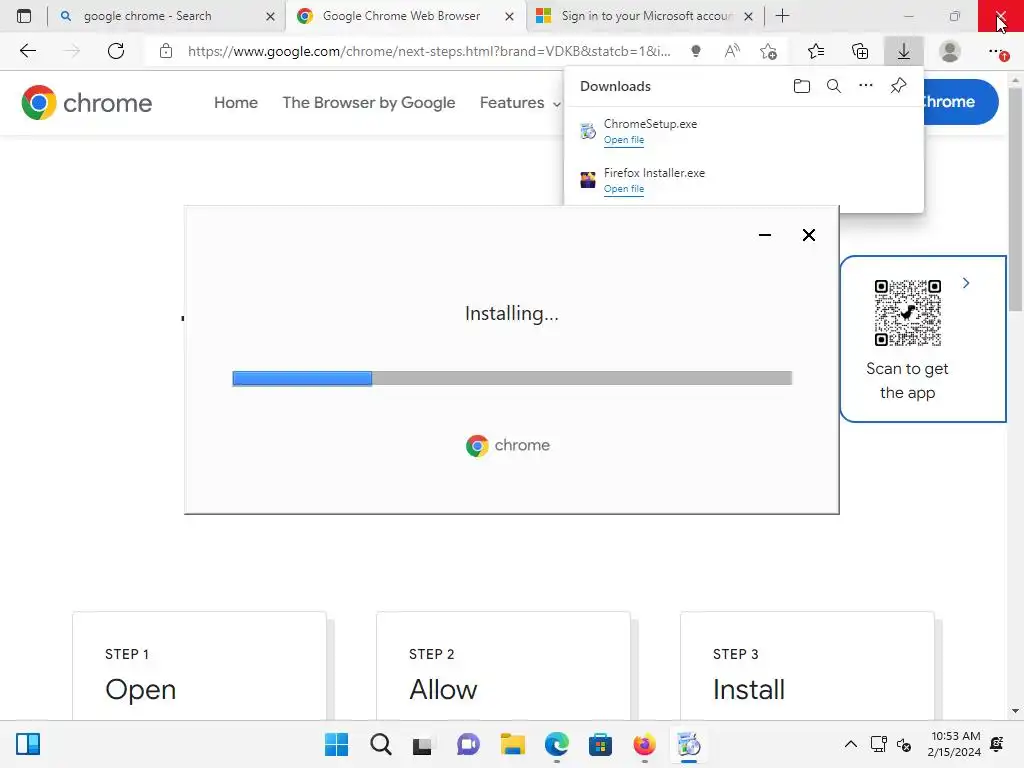Add this page to favorites star icon

[769, 51]
